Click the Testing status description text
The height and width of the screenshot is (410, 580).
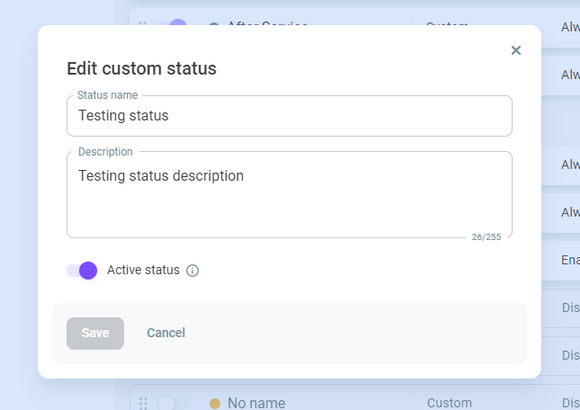point(161,176)
